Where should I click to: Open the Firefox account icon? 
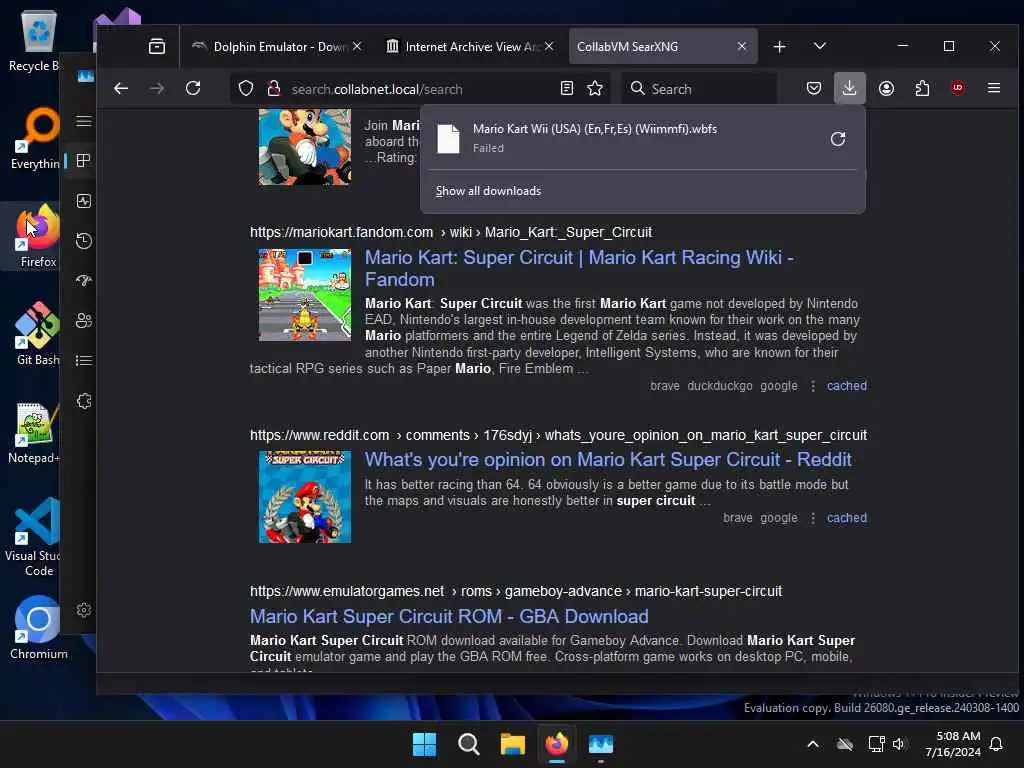coord(886,88)
